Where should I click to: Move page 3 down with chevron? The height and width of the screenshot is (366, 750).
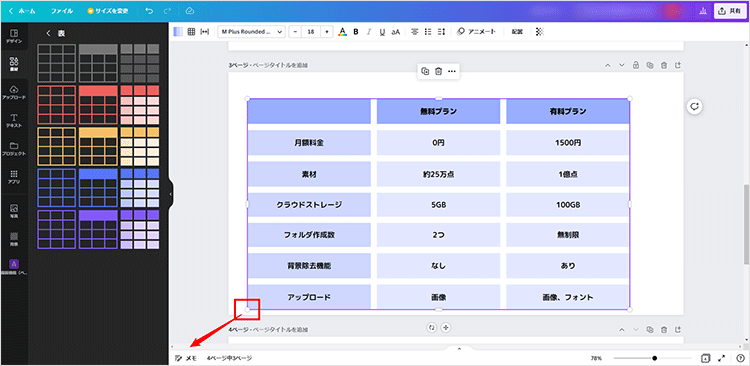pos(622,65)
